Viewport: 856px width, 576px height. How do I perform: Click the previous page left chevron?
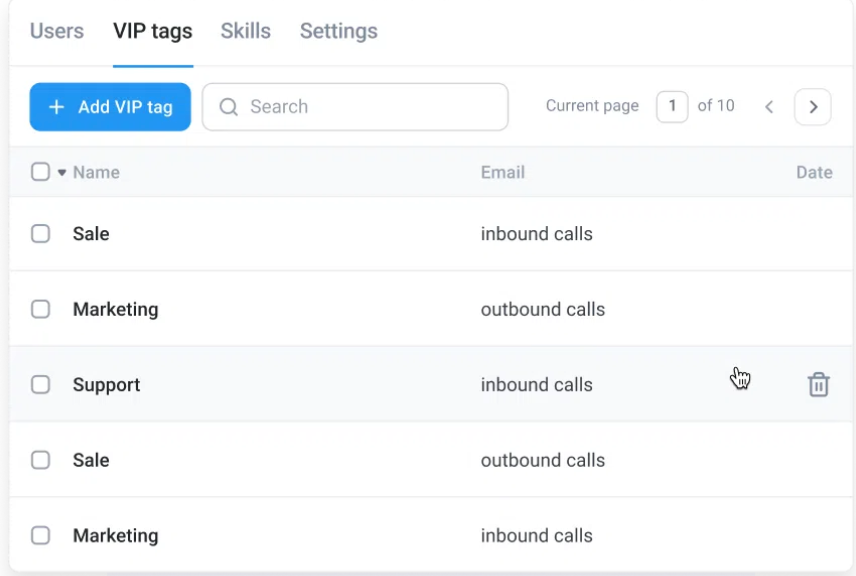[x=770, y=106]
